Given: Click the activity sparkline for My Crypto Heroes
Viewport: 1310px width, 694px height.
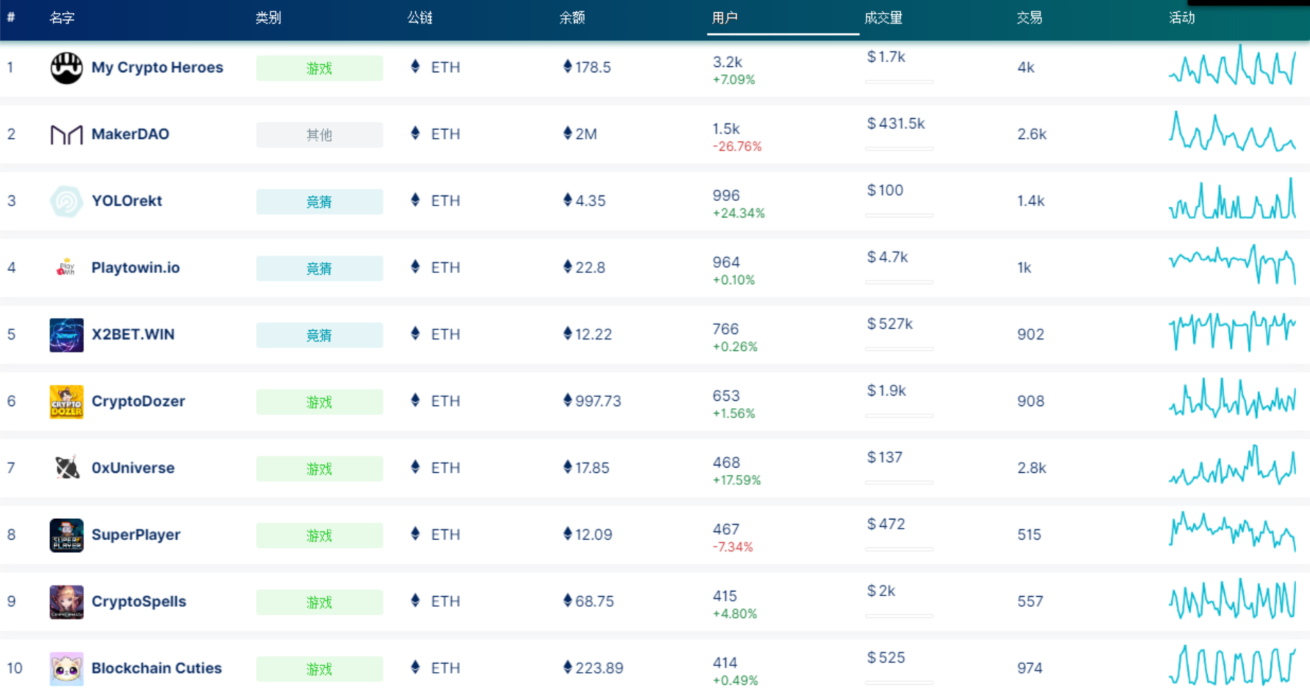Looking at the screenshot, I should click(x=1232, y=65).
